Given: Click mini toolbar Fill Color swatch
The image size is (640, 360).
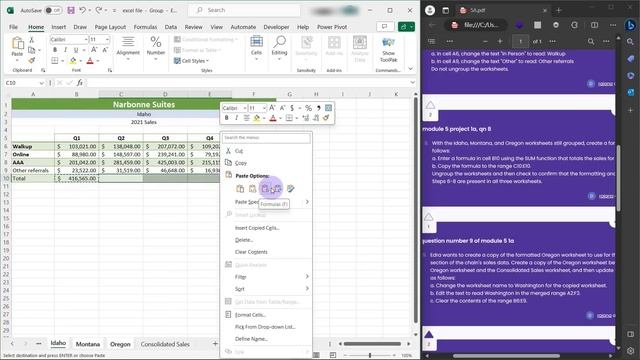Looking at the screenshot, I should [x=256, y=118].
